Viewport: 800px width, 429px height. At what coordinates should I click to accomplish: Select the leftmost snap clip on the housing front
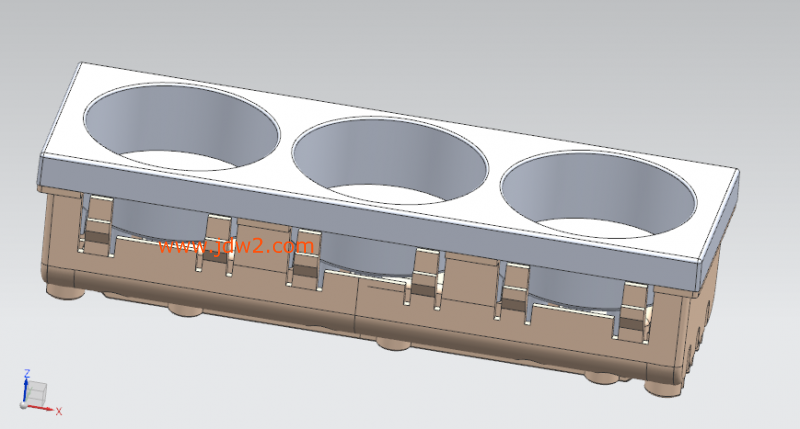[x=97, y=225]
